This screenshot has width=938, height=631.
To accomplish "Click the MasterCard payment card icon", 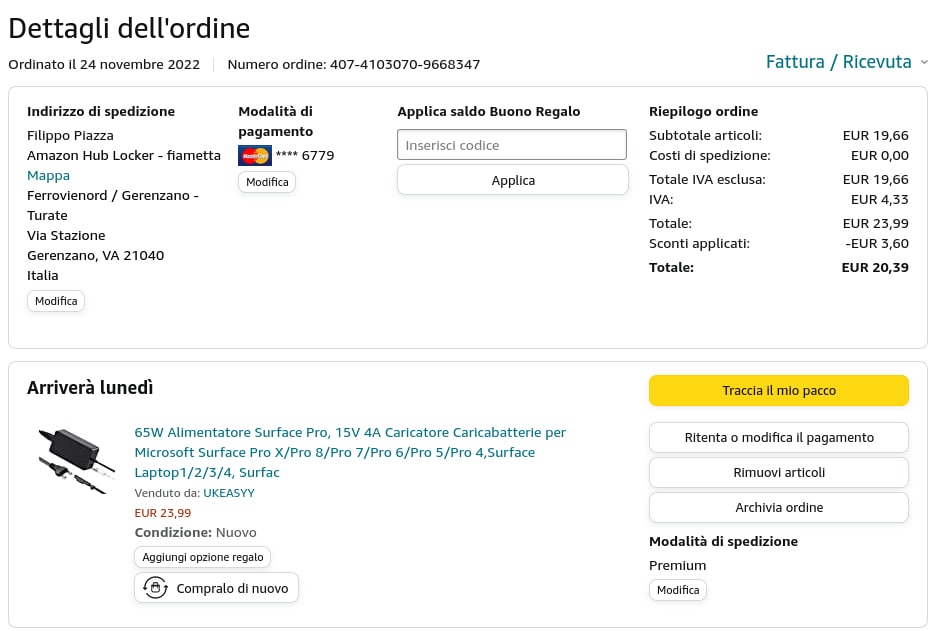I will click(255, 156).
